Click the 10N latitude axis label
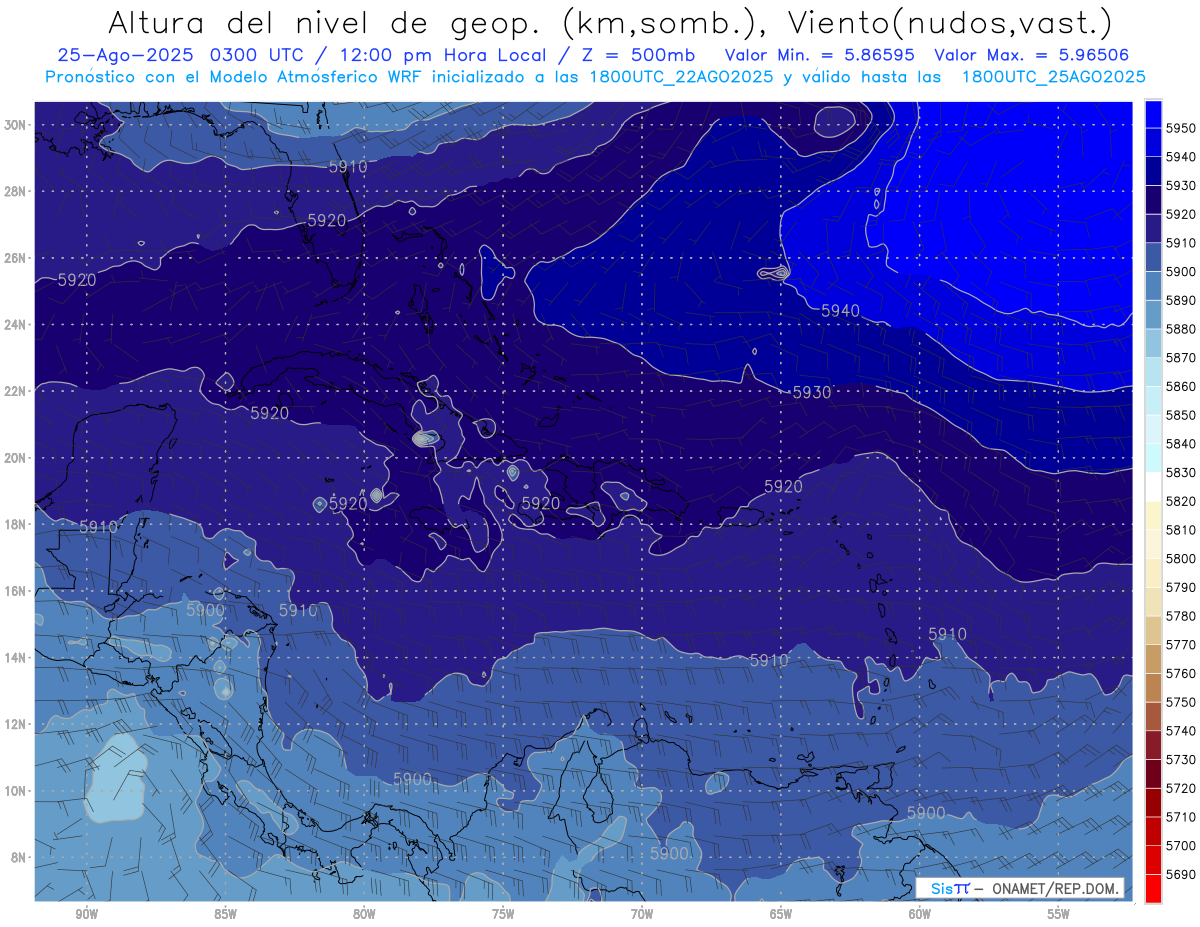The width and height of the screenshot is (1200, 927). click(x=16, y=790)
